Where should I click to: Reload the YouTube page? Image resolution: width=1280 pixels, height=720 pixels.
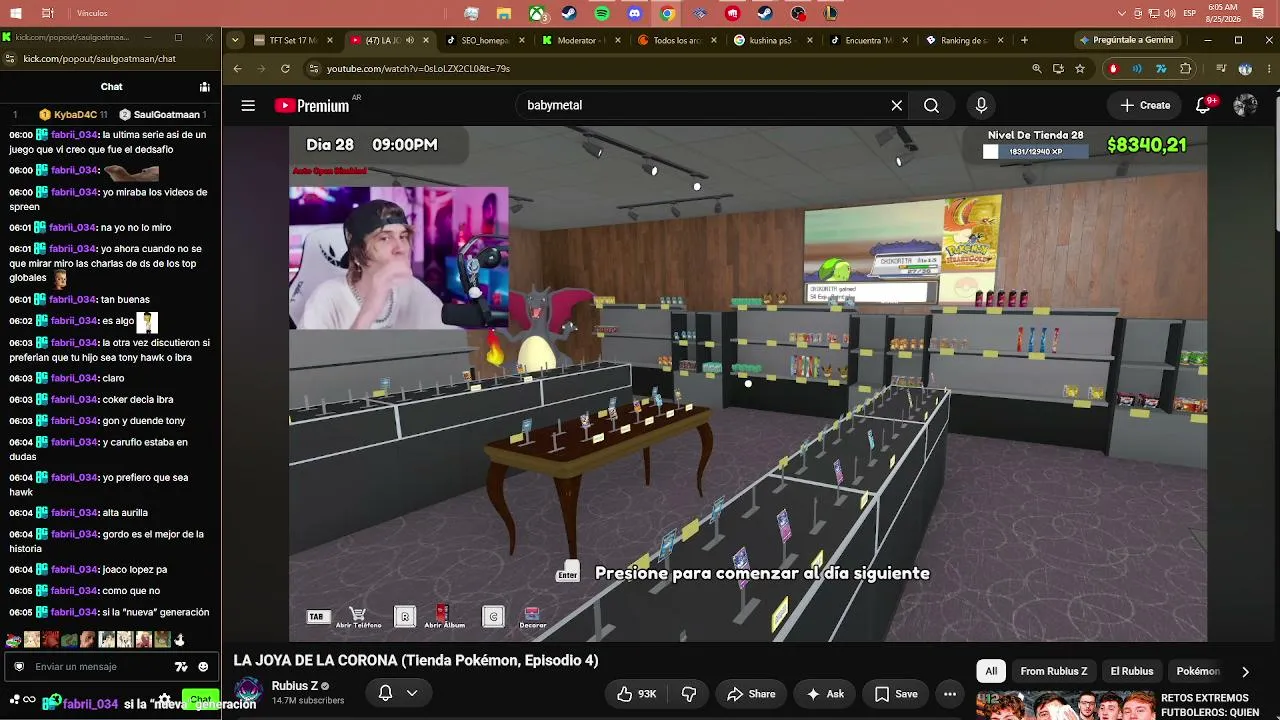pyautogui.click(x=285, y=69)
